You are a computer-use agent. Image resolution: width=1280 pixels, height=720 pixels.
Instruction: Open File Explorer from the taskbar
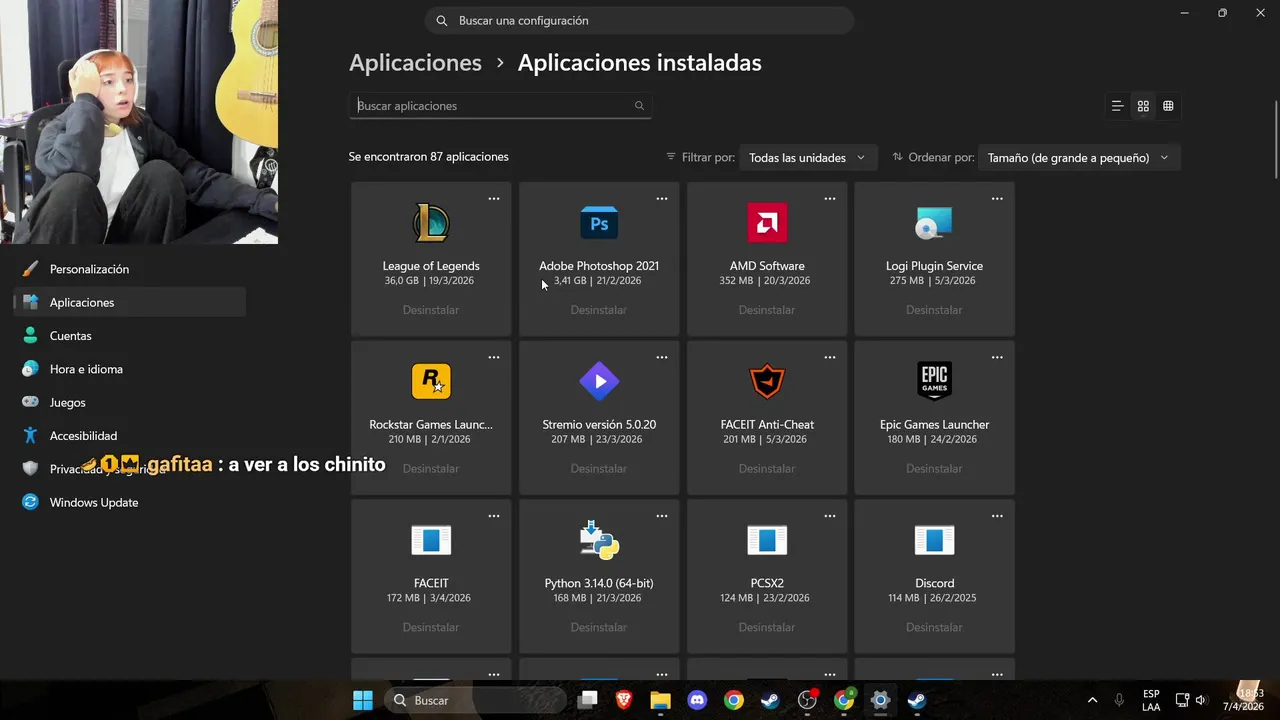pyautogui.click(x=660, y=700)
